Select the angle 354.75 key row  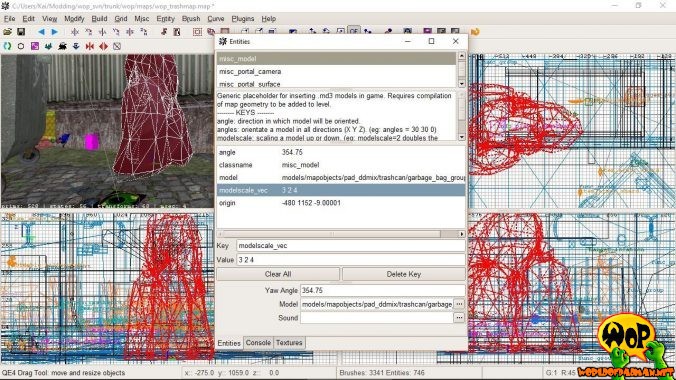(341, 152)
